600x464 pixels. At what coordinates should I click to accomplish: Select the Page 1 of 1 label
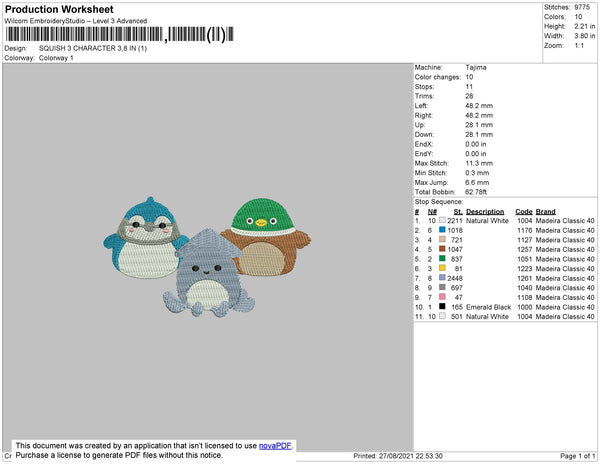578,456
